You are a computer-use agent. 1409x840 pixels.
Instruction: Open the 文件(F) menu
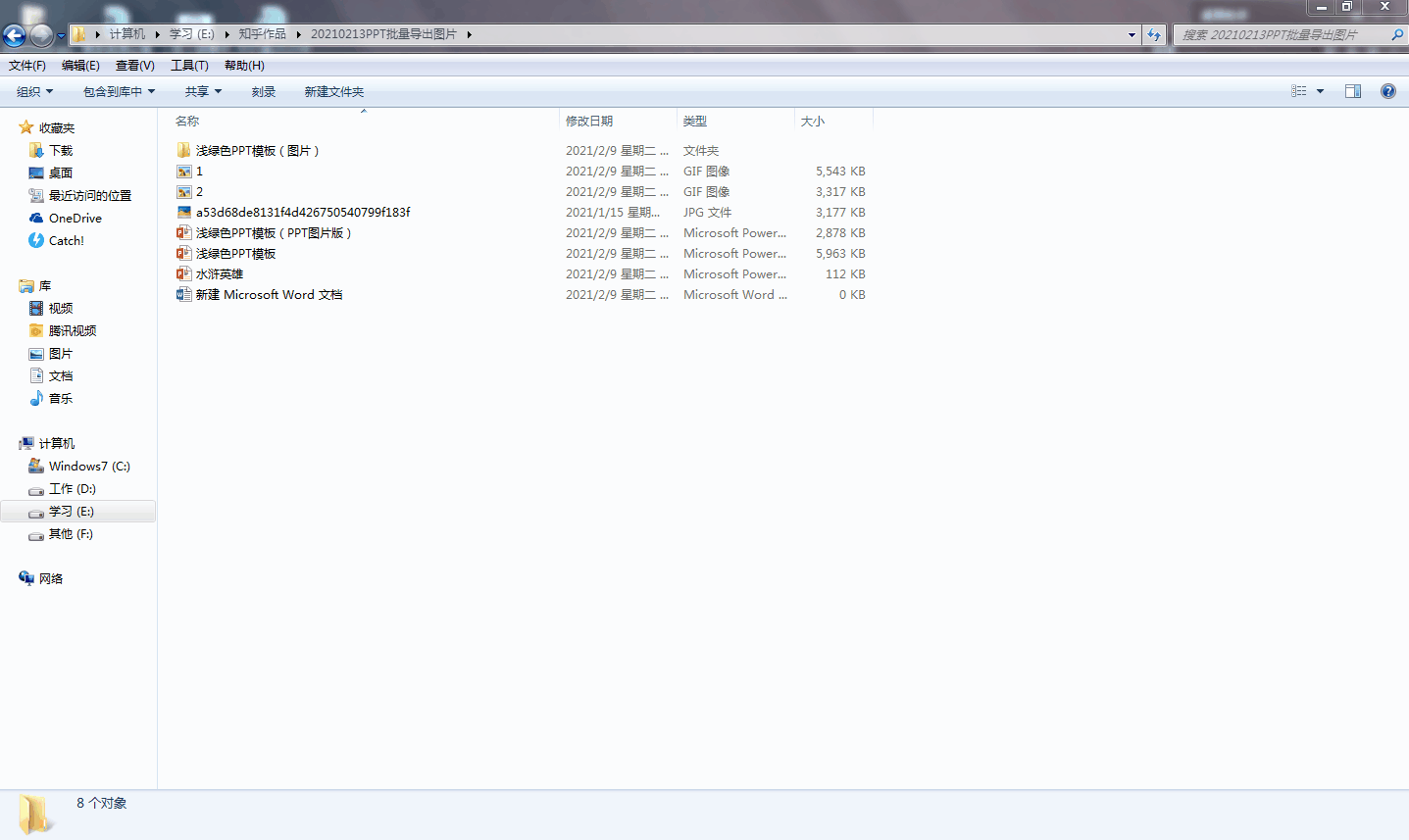[x=27, y=66]
